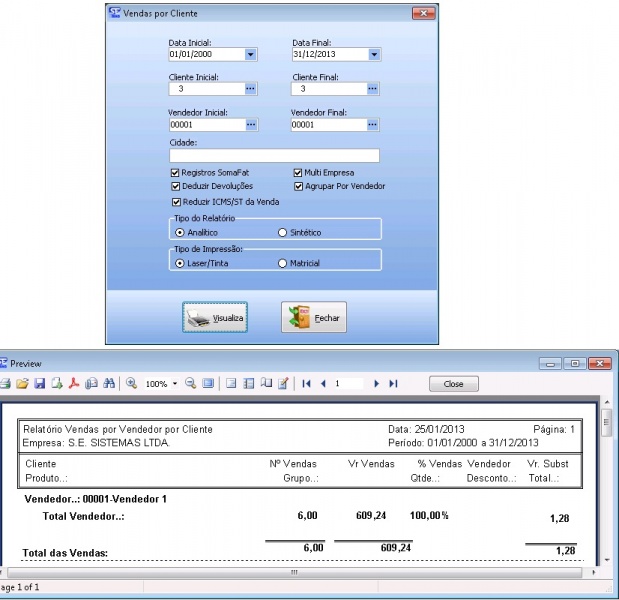Image resolution: width=619 pixels, height=600 pixels.
Task: Click the zoom in magnifier icon
Action: [131, 384]
